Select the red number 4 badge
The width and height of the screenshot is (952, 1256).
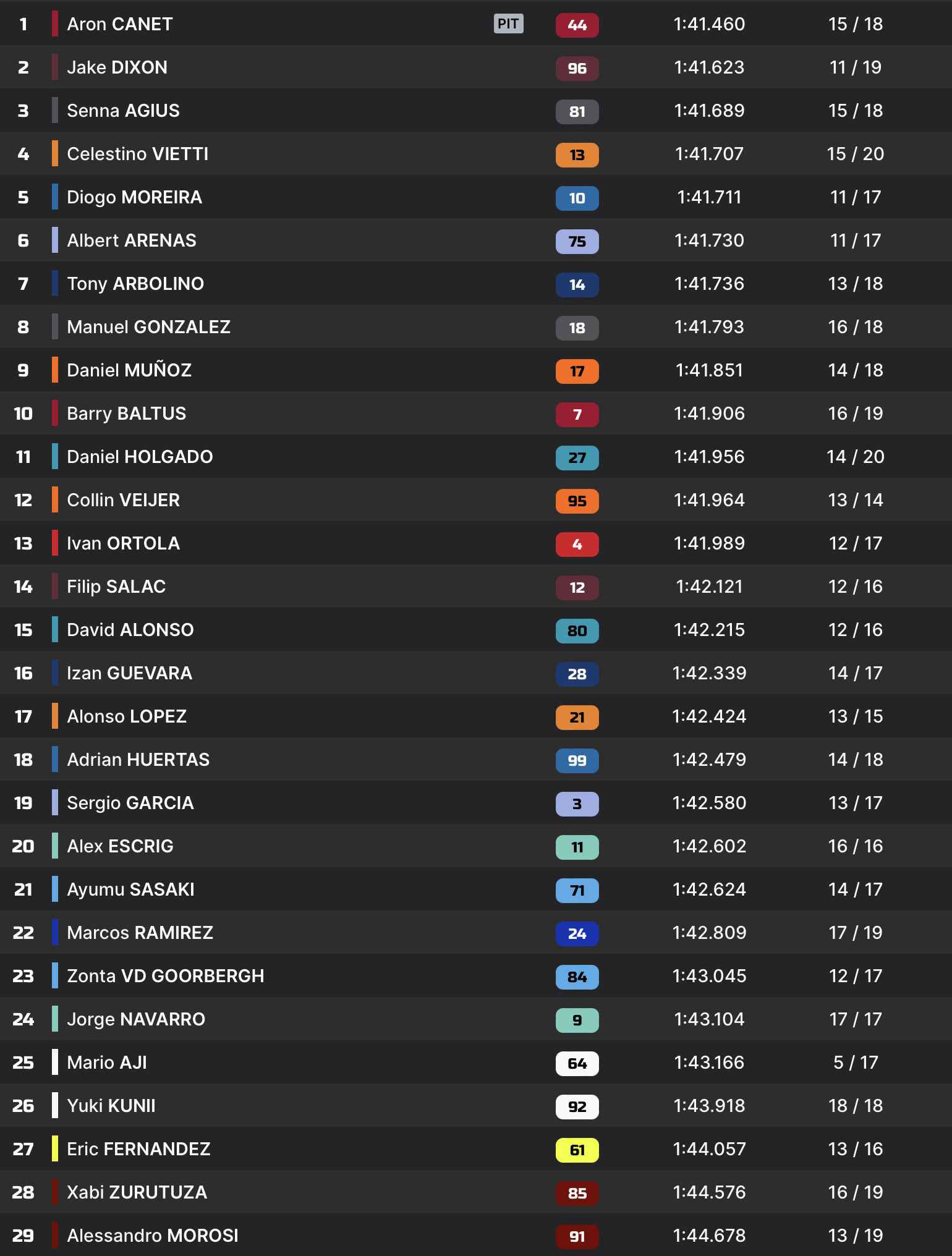pyautogui.click(x=577, y=545)
